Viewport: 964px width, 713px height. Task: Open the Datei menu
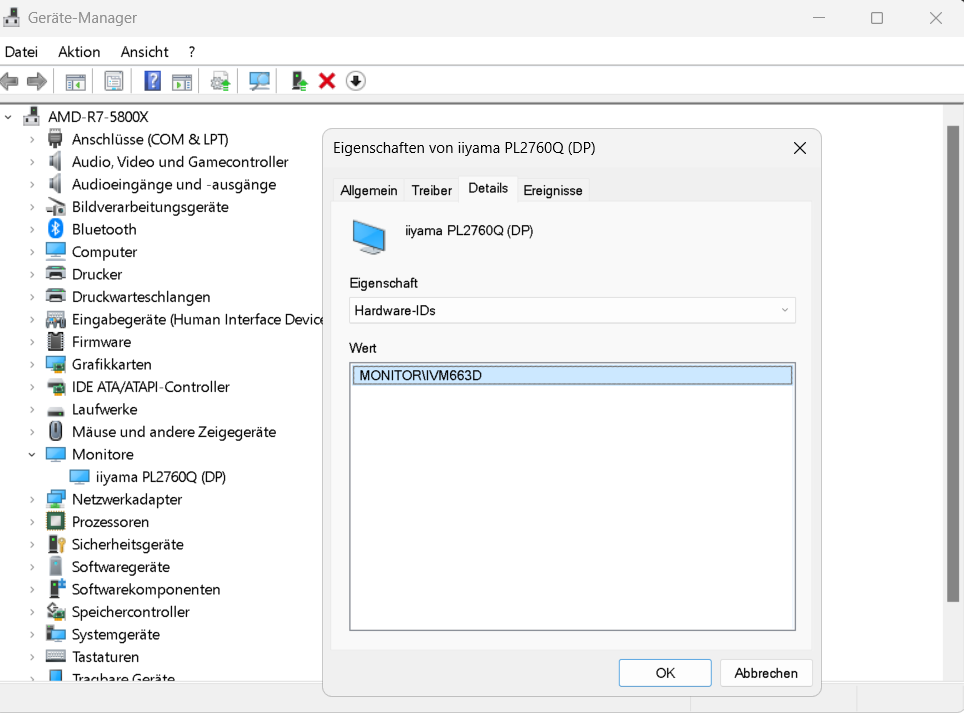(x=22, y=52)
